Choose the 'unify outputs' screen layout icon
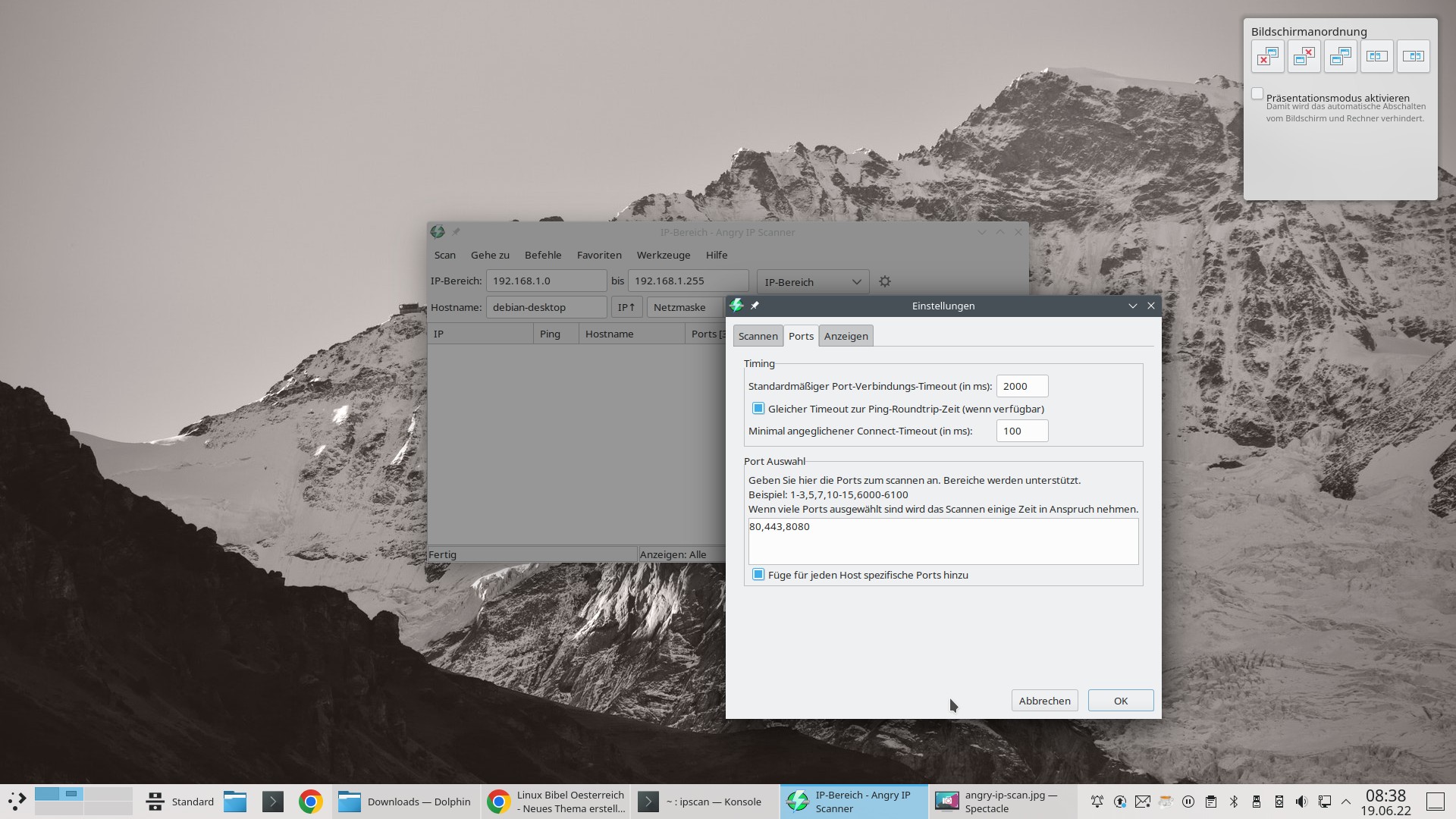The height and width of the screenshot is (819, 1456). coord(1341,57)
